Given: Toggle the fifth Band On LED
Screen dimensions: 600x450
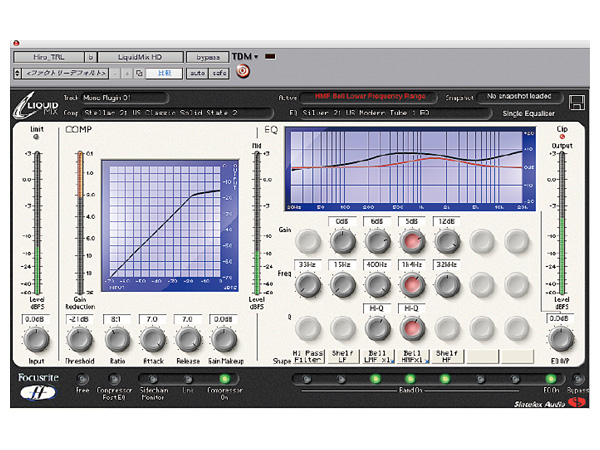Looking at the screenshot, I should (445, 379).
